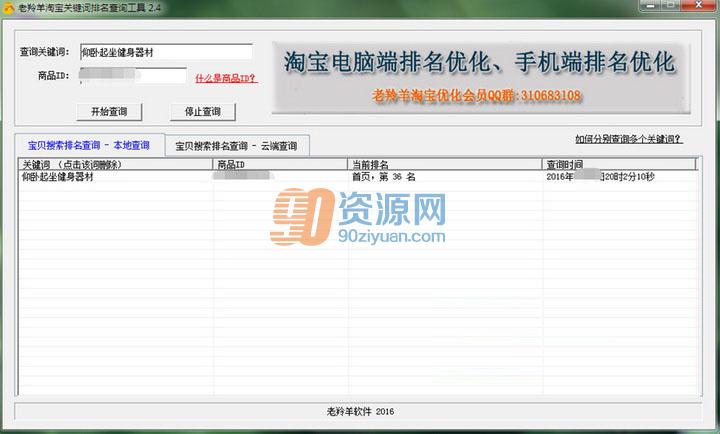Switch to 宝贝搜索排名查询 - 云端查询 tab

coord(236,146)
